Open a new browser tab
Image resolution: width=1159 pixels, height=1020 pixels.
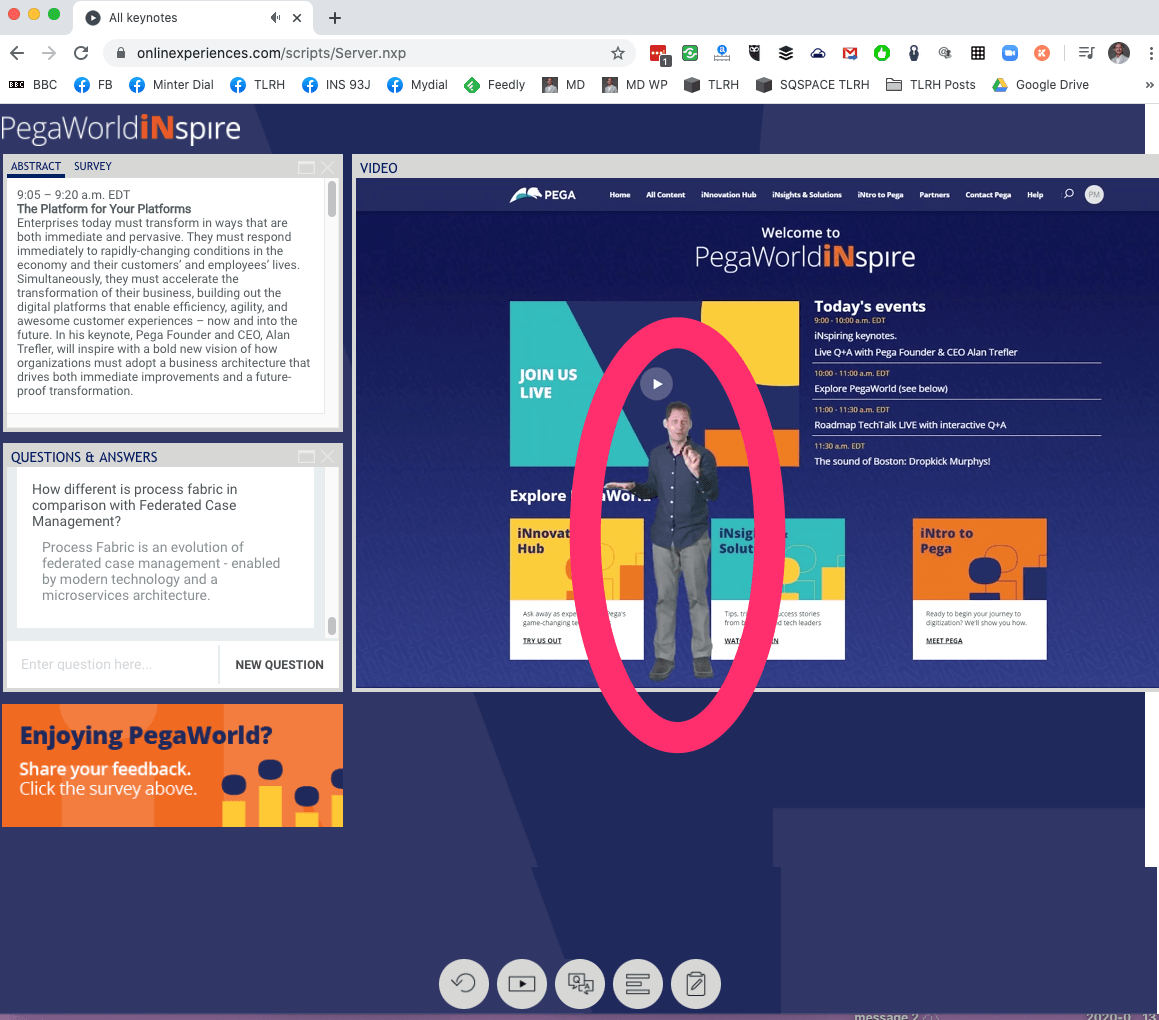tap(335, 18)
